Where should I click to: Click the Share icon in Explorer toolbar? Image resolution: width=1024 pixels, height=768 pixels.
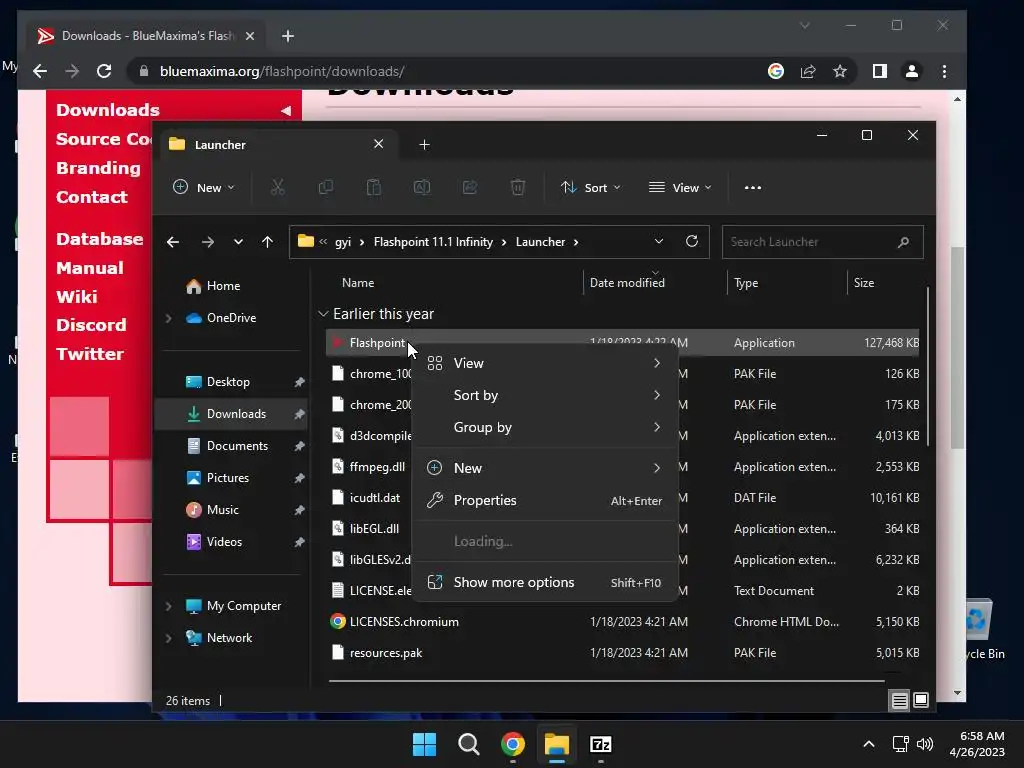tap(470, 187)
